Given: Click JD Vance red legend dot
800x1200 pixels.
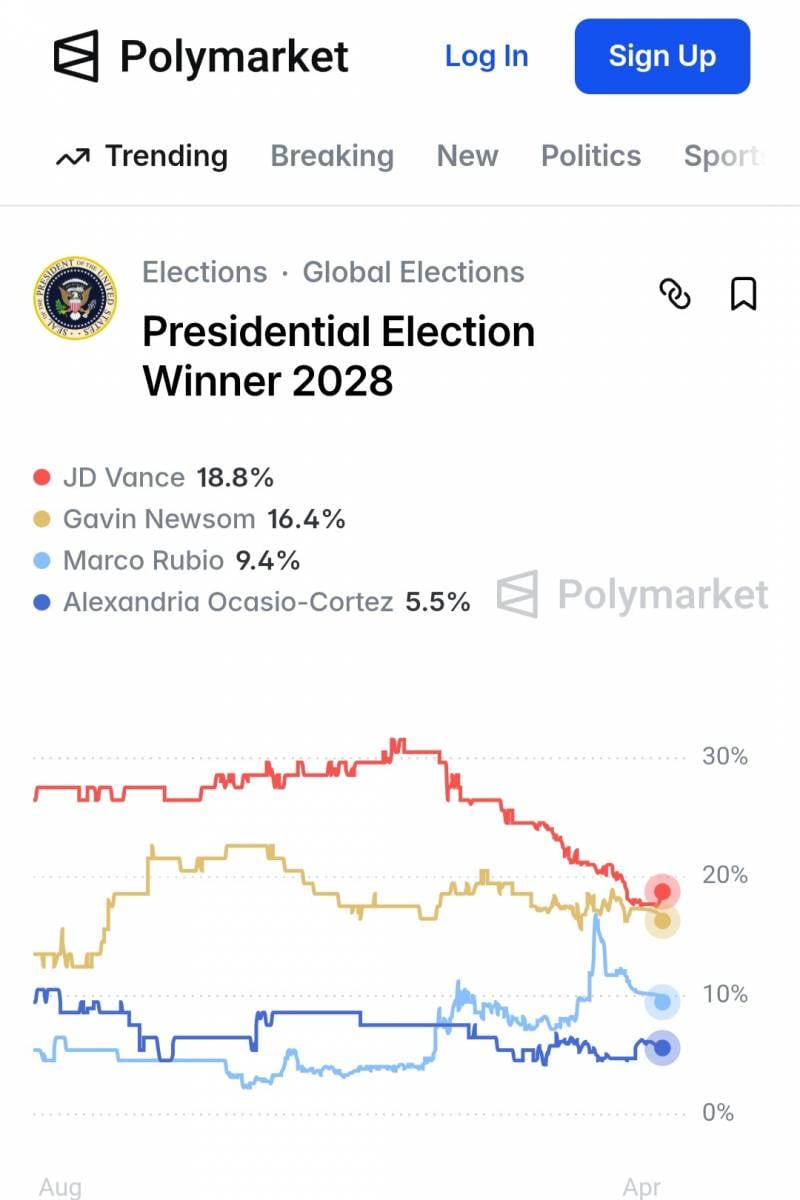Looking at the screenshot, I should coord(42,478).
